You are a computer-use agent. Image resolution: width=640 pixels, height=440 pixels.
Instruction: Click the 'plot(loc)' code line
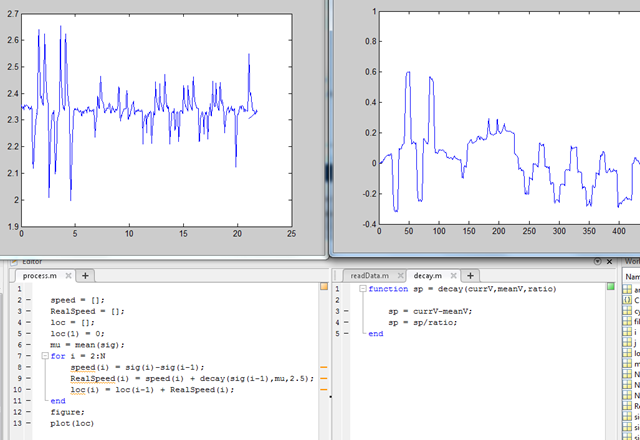click(72, 423)
